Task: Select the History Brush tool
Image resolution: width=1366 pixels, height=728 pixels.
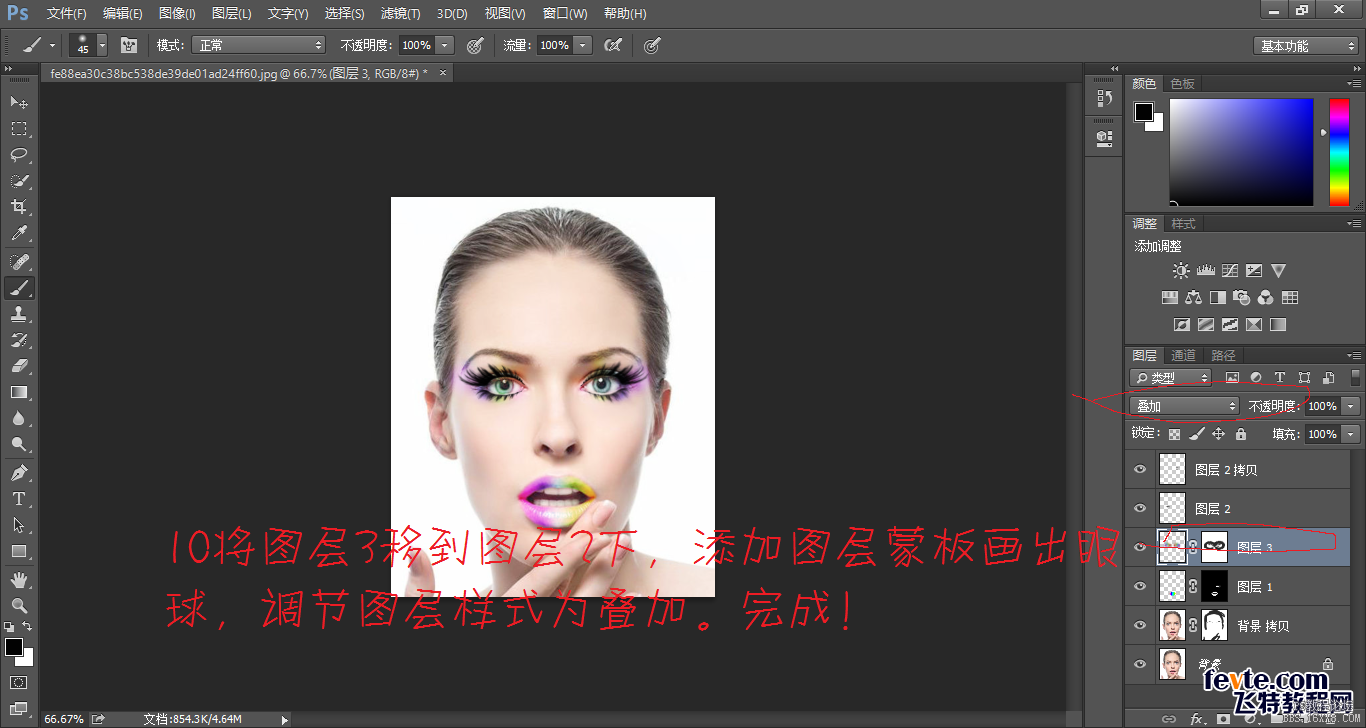Action: tap(19, 340)
